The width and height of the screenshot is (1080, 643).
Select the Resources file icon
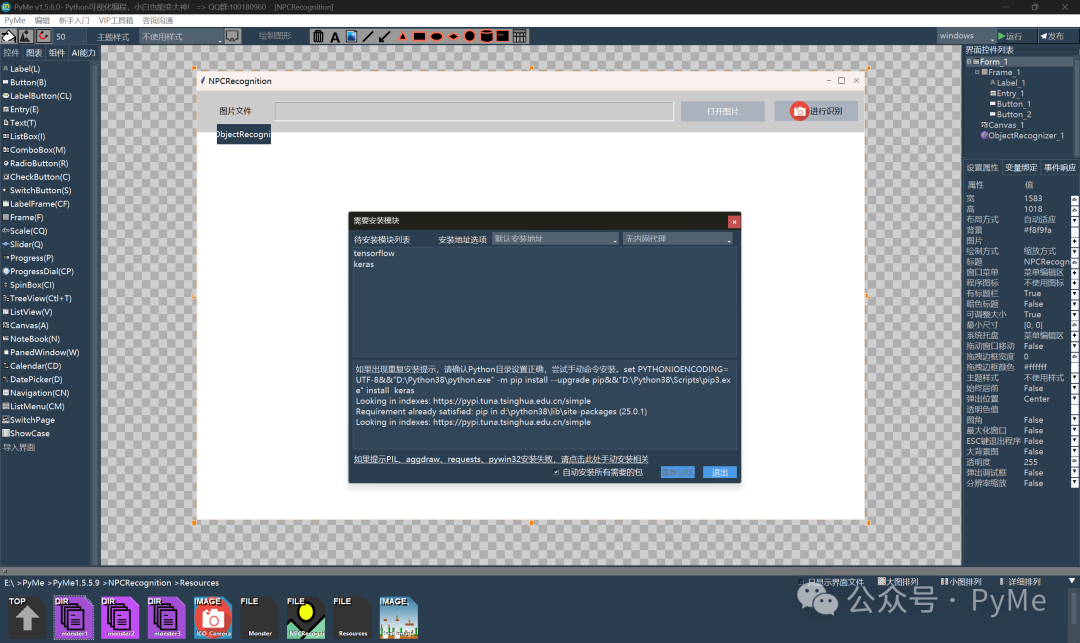(353, 617)
